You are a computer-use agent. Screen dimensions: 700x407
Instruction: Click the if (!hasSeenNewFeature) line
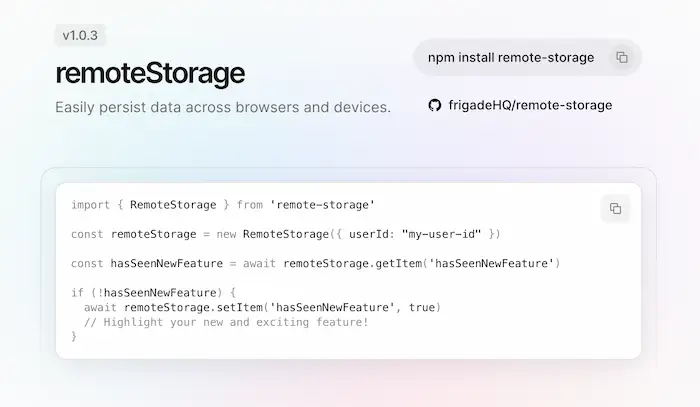pos(153,293)
